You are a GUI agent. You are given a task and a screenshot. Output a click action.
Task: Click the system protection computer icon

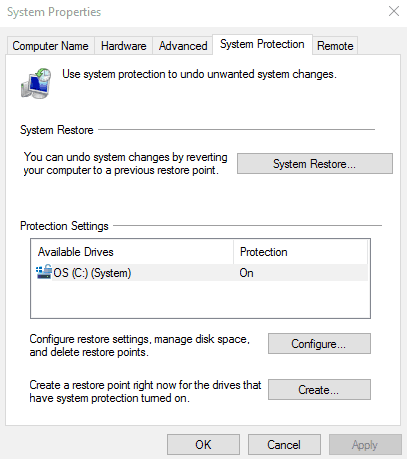tap(36, 83)
